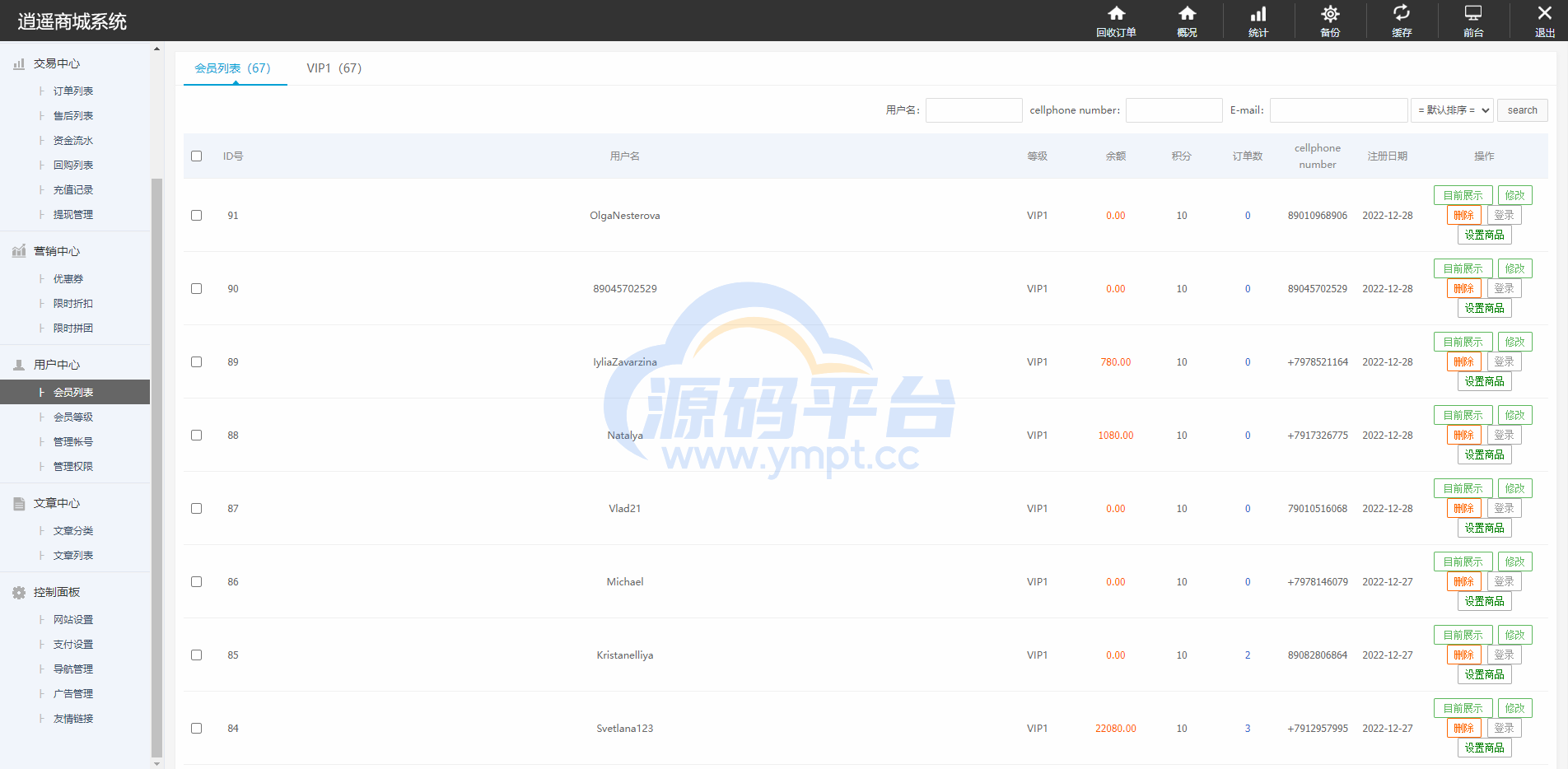
Task: Open 网站设置 in the sidebar
Action: [73, 619]
